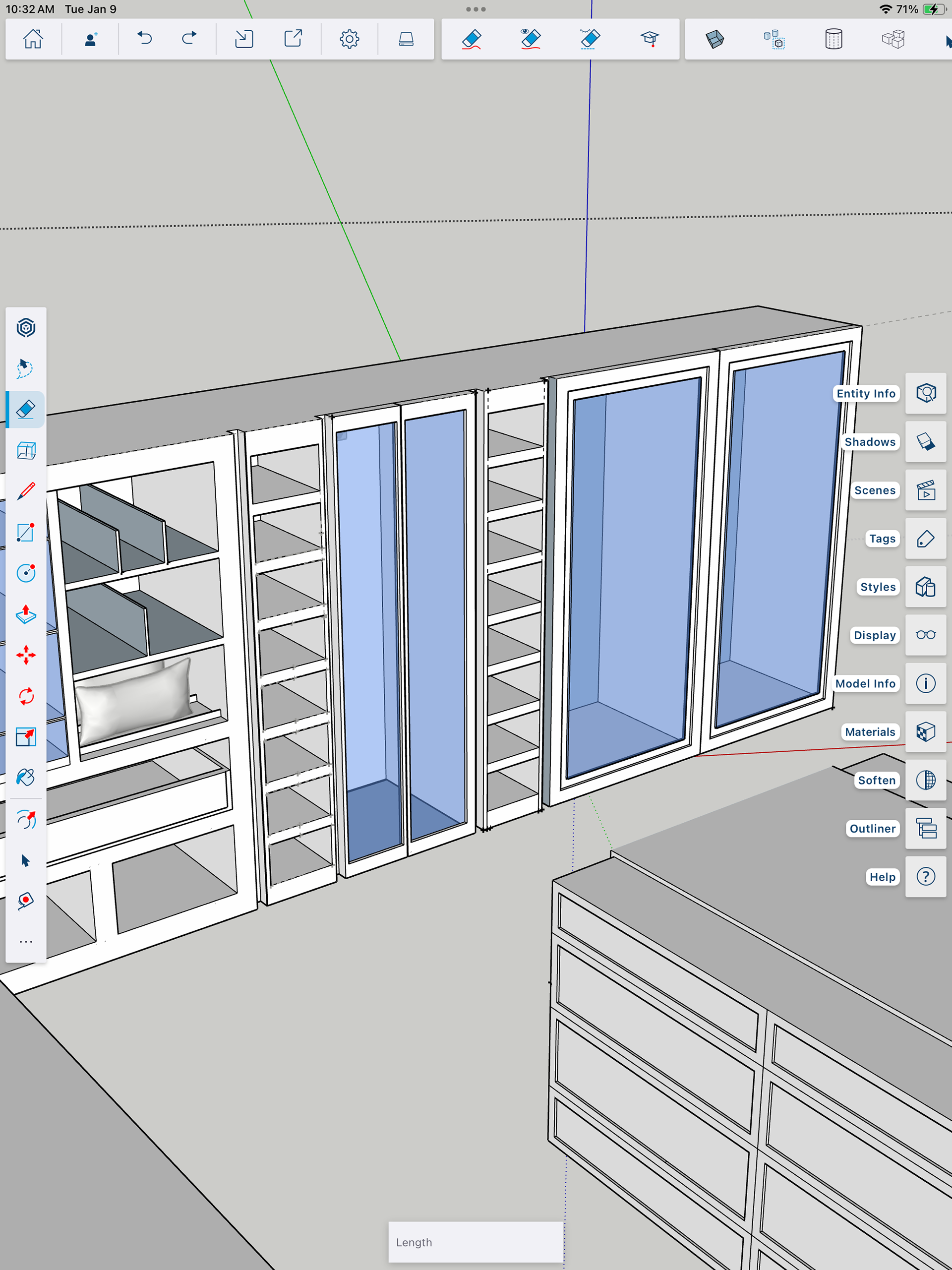
Task: Open the Materials panel
Action: coord(925,732)
